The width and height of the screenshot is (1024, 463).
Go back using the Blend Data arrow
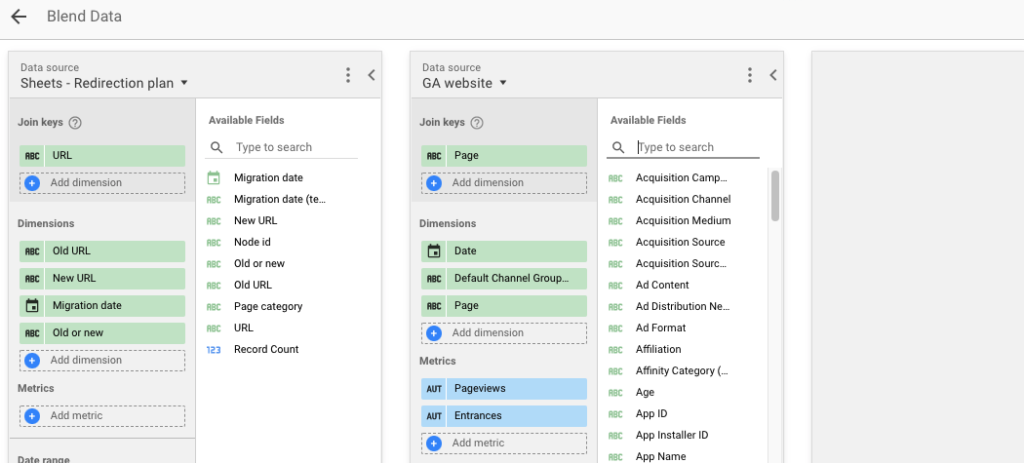[19, 16]
